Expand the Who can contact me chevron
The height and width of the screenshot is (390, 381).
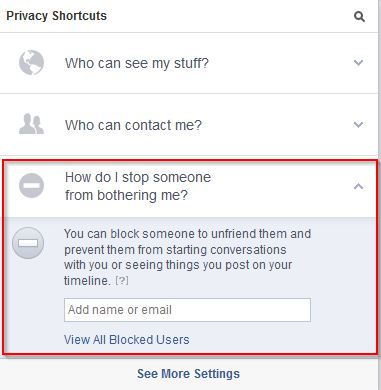click(358, 125)
